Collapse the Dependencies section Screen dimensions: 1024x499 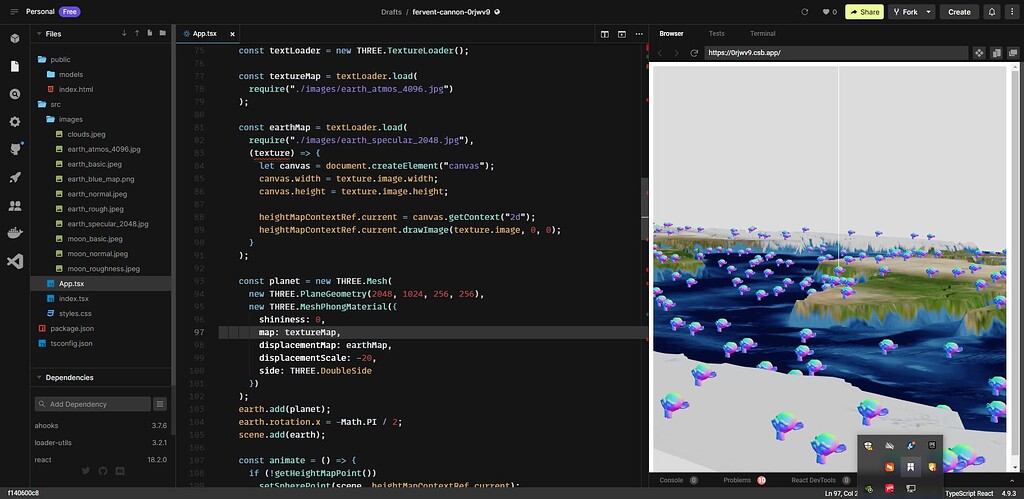pyautogui.click(x=39, y=377)
